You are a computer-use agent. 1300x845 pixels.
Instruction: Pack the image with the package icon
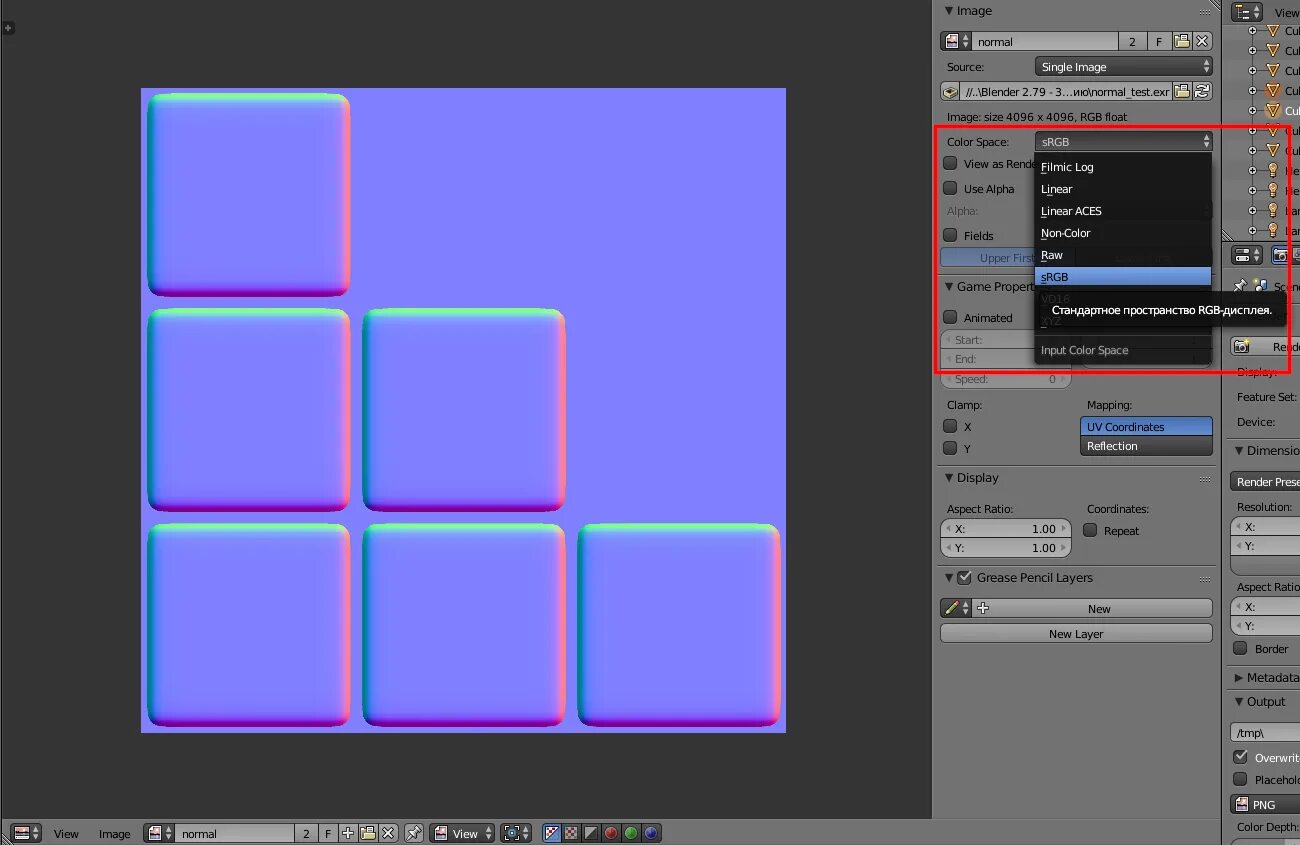951,92
